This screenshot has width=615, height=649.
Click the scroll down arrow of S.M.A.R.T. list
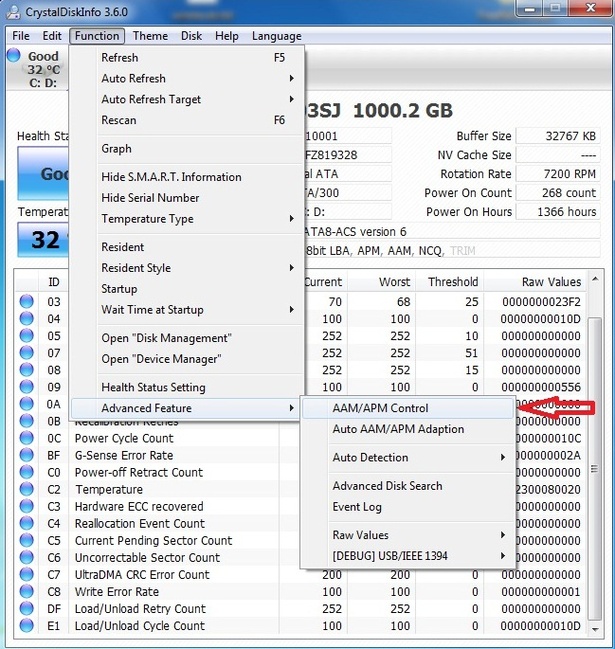(595, 629)
